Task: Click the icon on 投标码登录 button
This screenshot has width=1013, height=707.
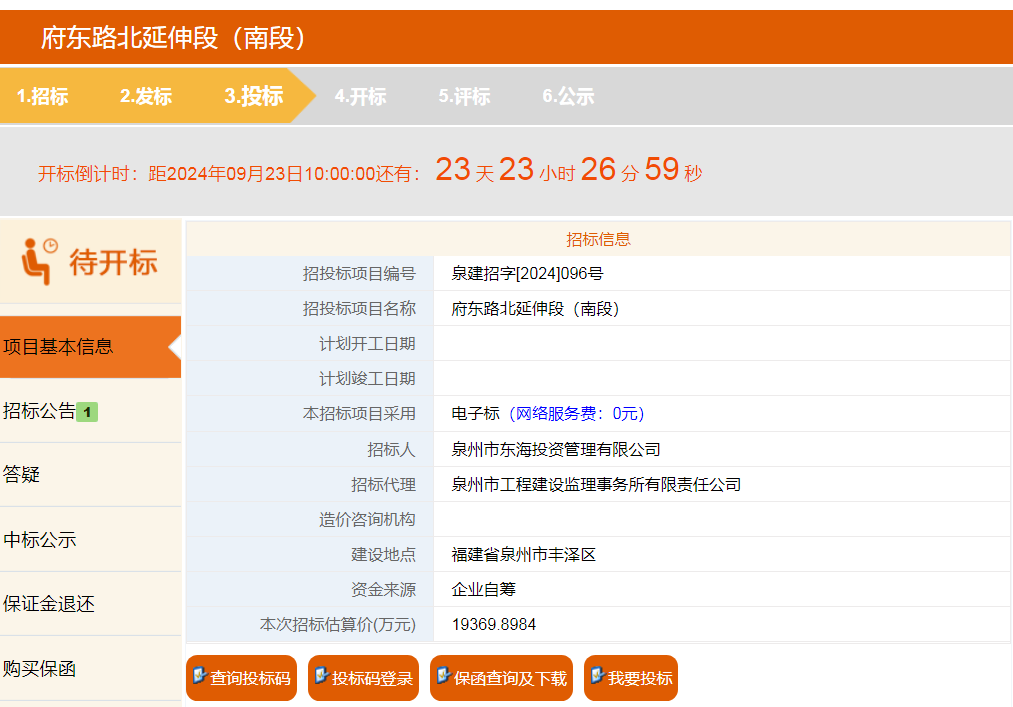Action: pos(321,676)
